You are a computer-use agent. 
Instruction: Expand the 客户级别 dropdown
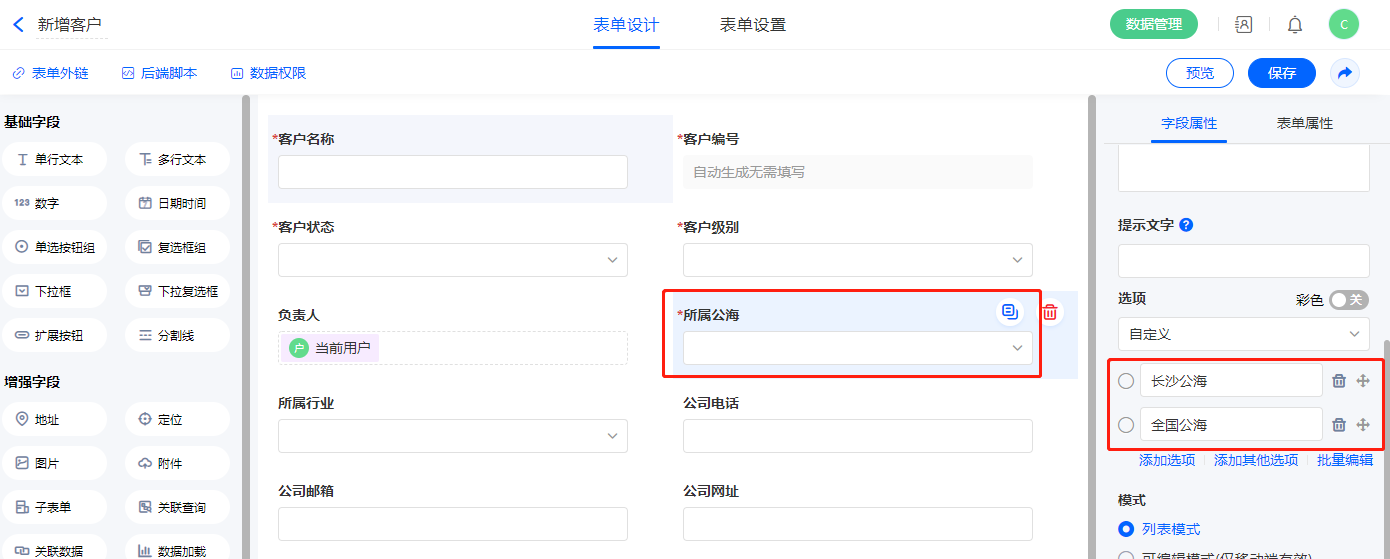click(x=857, y=260)
